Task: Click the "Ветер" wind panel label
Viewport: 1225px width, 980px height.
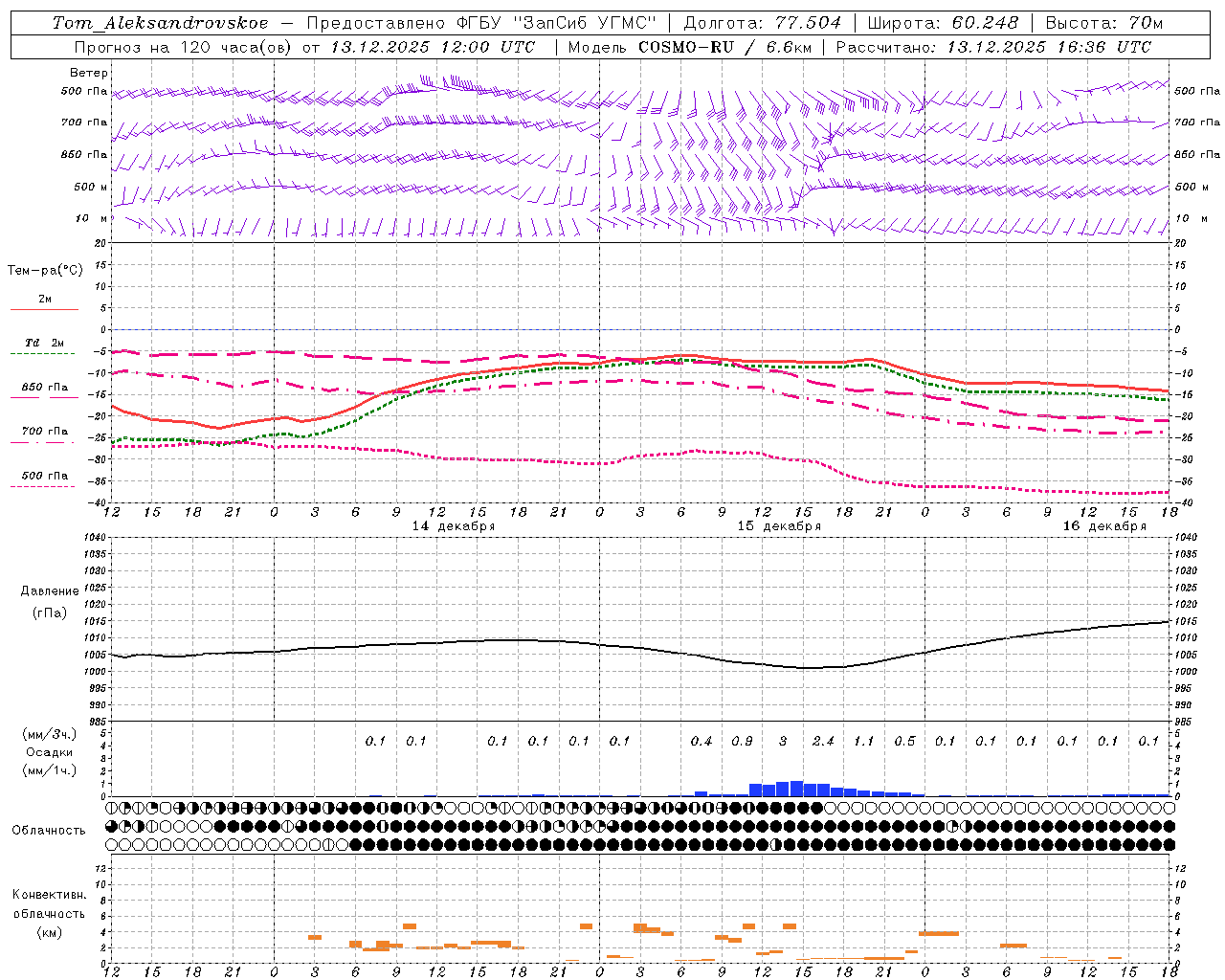Action: [x=89, y=73]
